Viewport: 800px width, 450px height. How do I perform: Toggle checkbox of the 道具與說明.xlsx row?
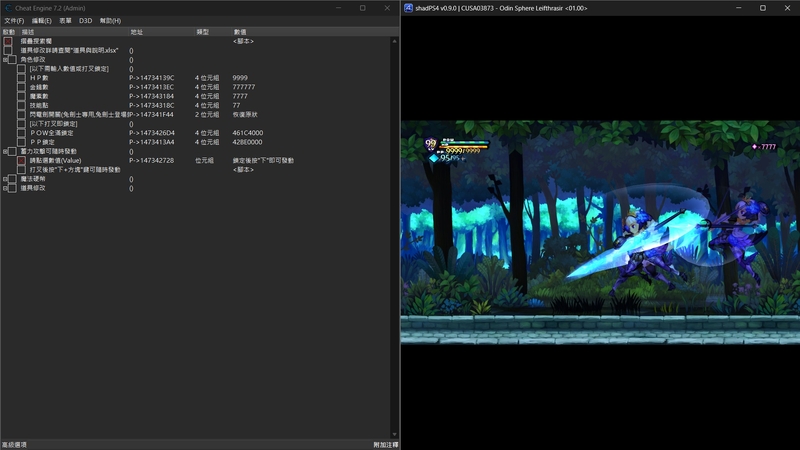(8, 51)
